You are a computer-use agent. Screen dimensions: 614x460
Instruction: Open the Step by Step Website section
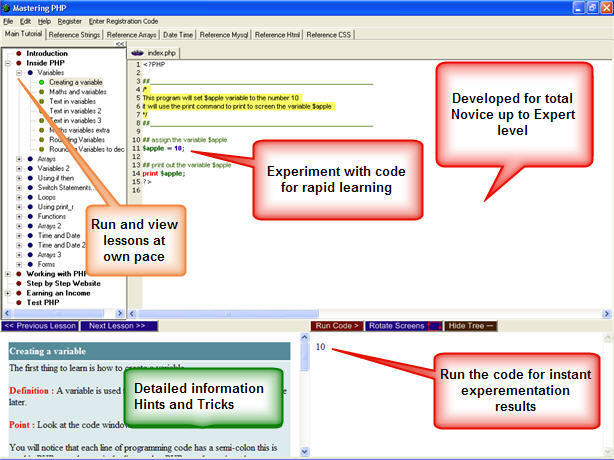(63, 283)
